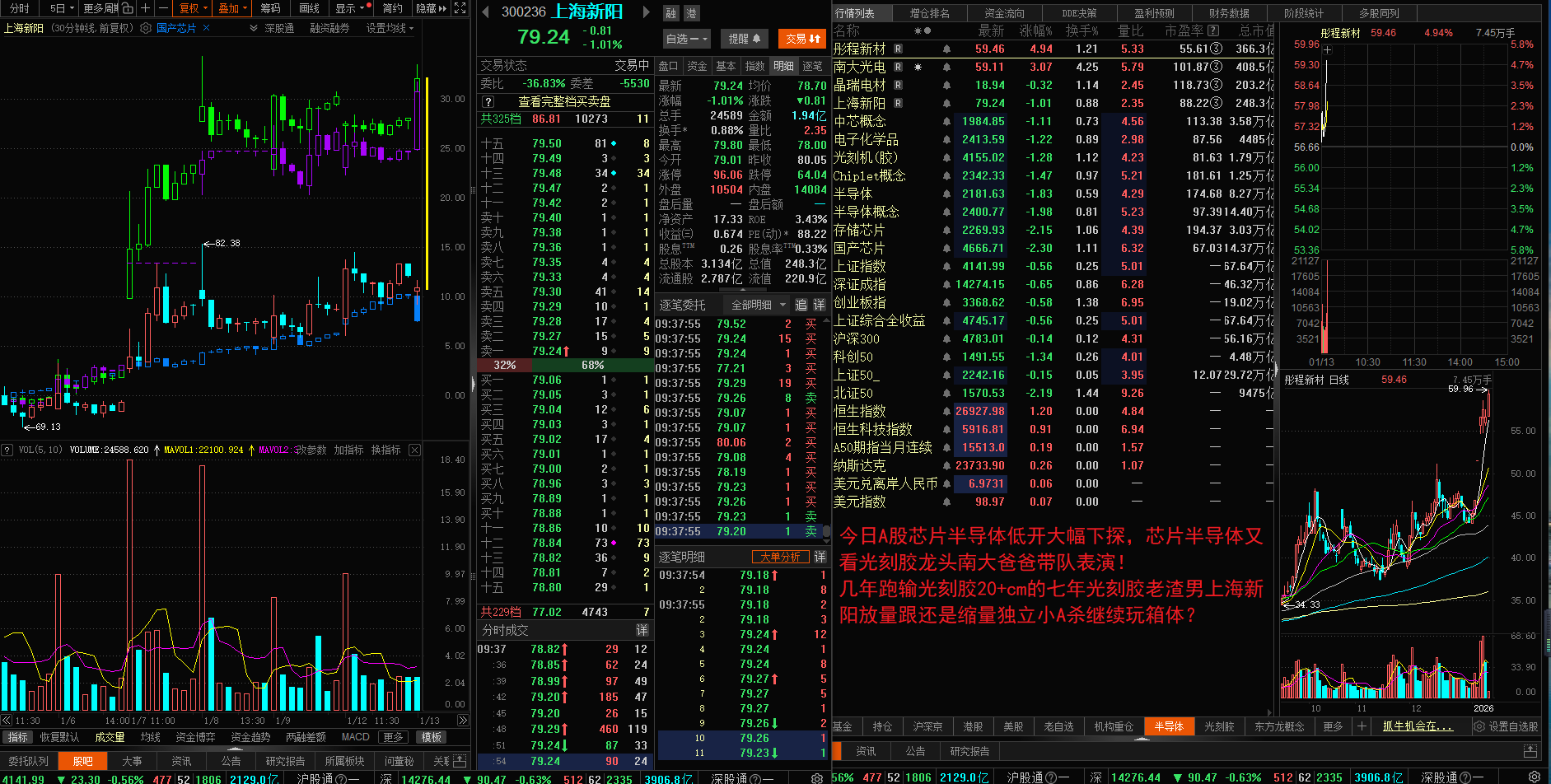Remove the 国产芯片 overlay with X
The width and height of the screenshot is (1551, 784).
[206, 28]
